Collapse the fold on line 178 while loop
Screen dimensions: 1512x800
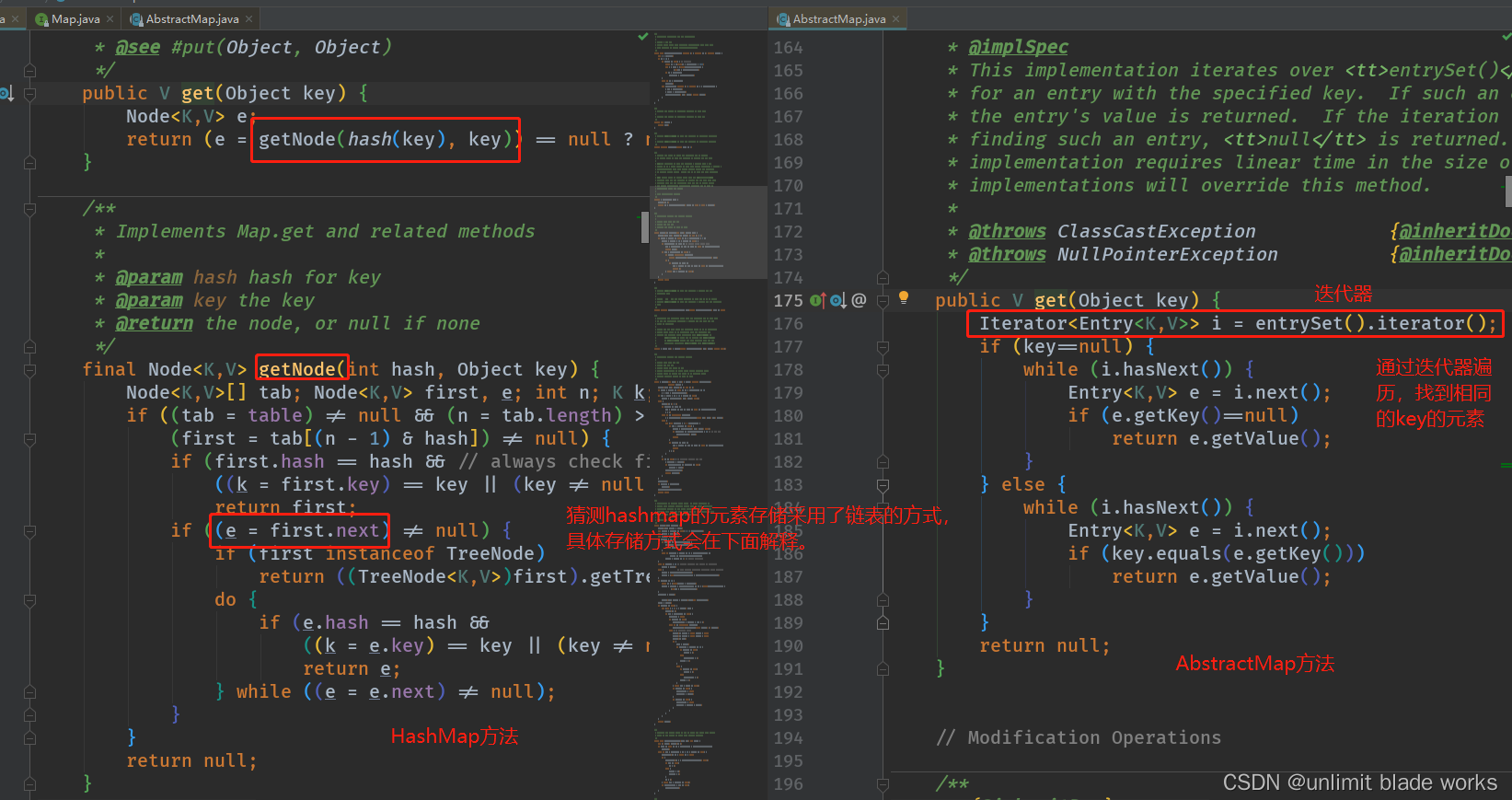[x=883, y=370]
